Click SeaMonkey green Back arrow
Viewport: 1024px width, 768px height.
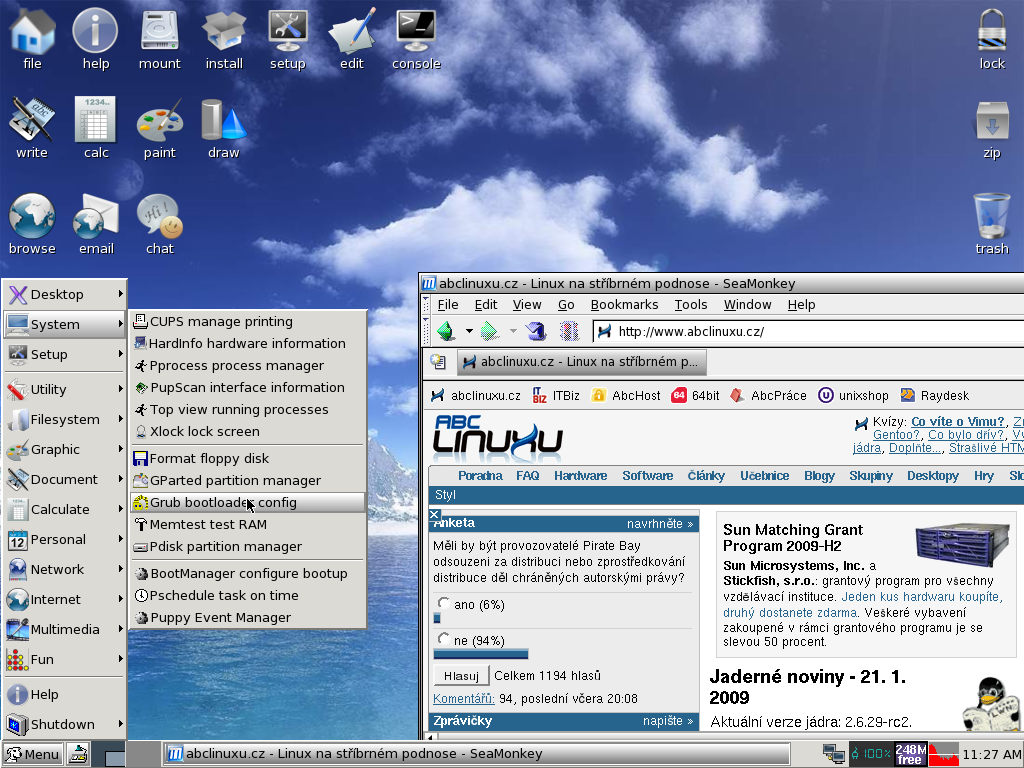446,331
